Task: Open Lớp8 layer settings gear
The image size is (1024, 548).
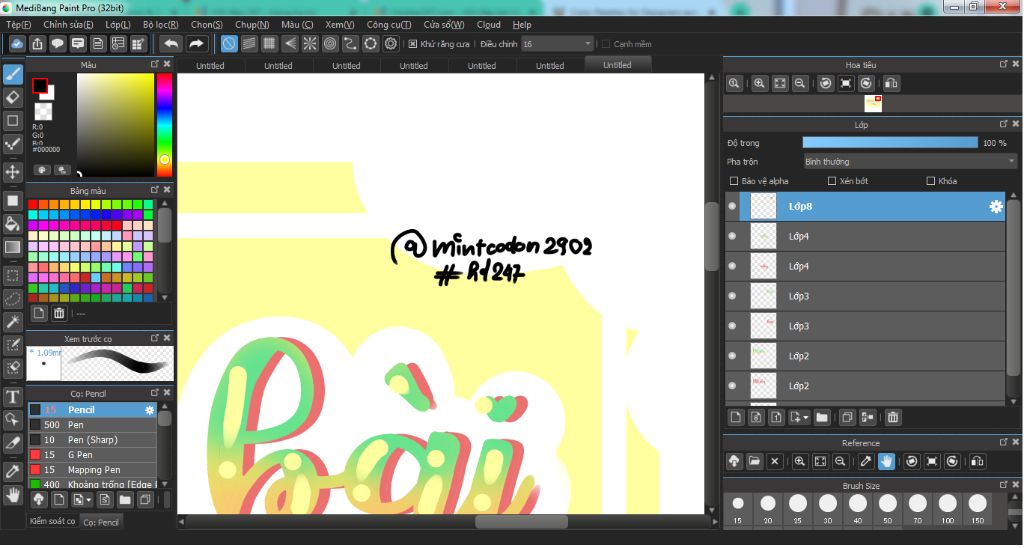Action: click(995, 206)
